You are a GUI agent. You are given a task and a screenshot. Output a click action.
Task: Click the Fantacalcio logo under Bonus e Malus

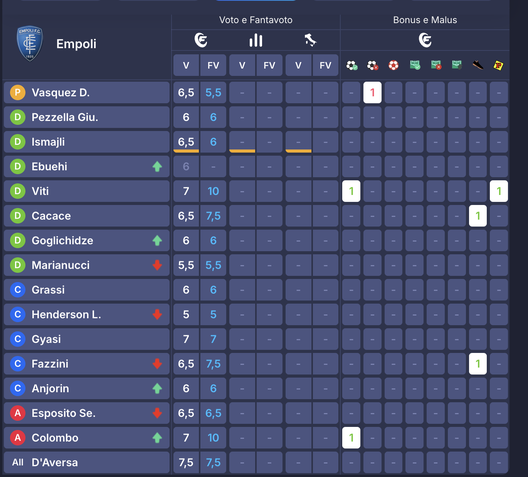coord(425,40)
